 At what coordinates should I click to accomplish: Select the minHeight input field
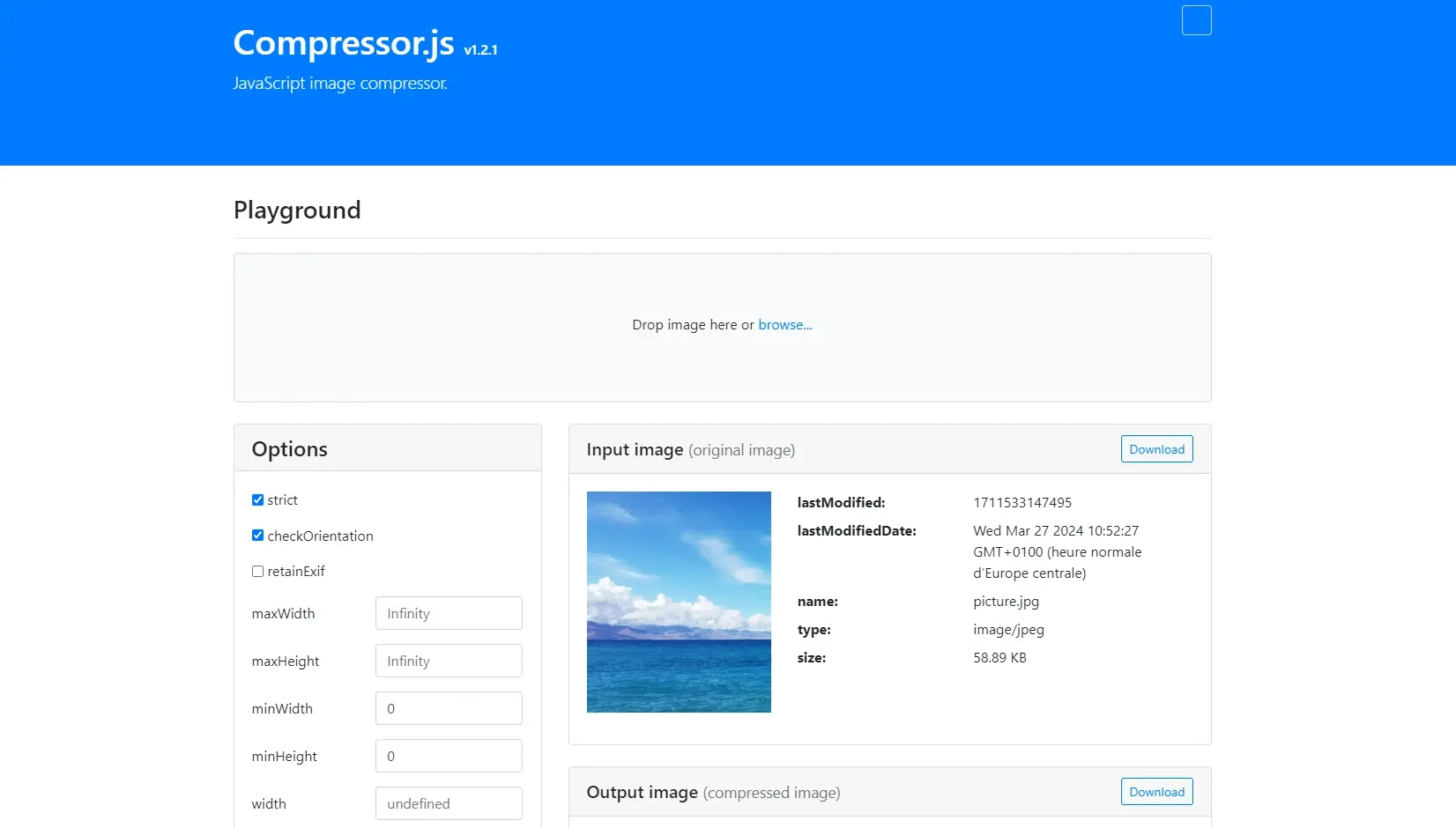(x=449, y=756)
